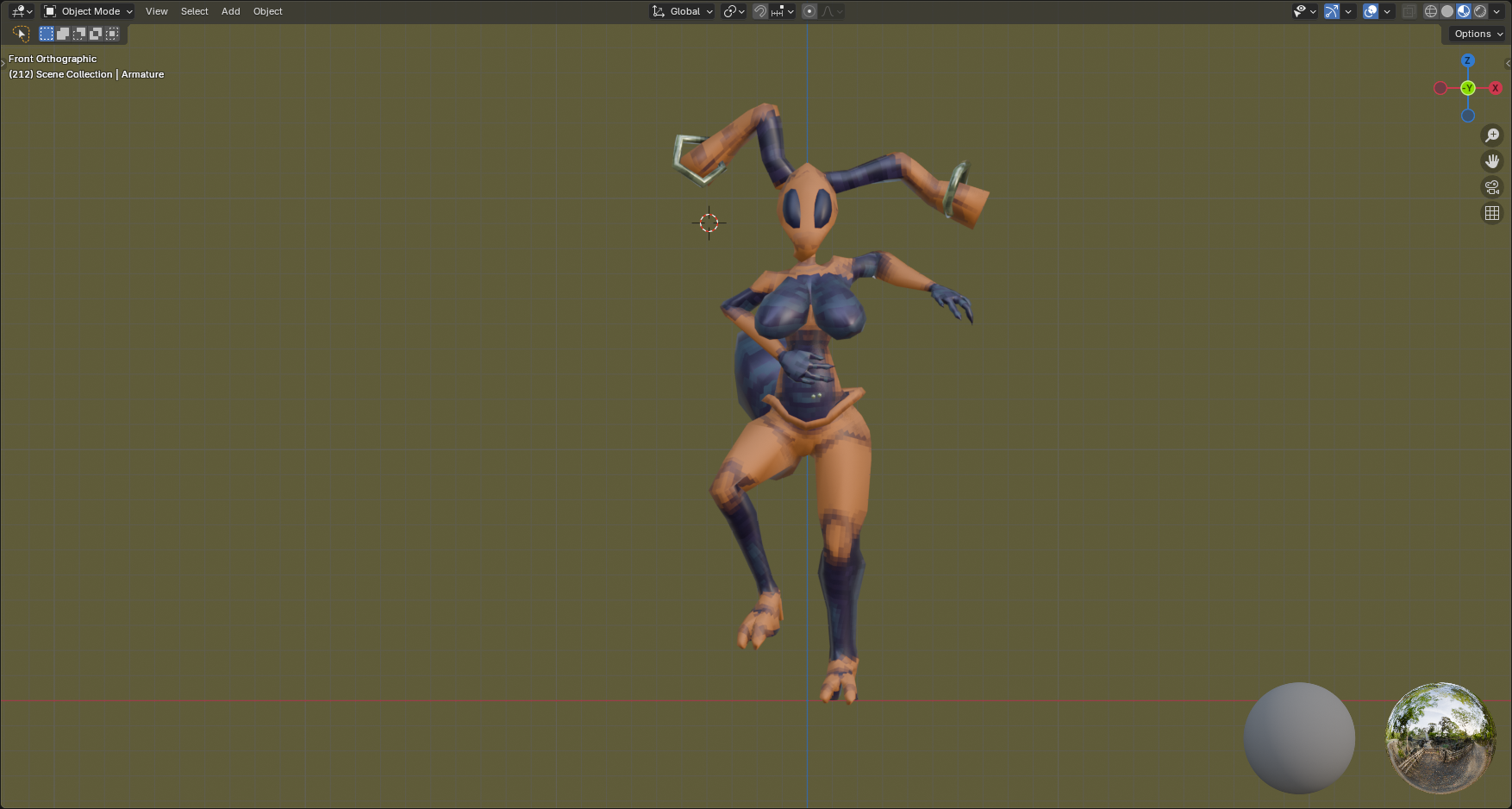Image resolution: width=1512 pixels, height=809 pixels.
Task: Toggle the camera view icon
Action: click(1491, 187)
